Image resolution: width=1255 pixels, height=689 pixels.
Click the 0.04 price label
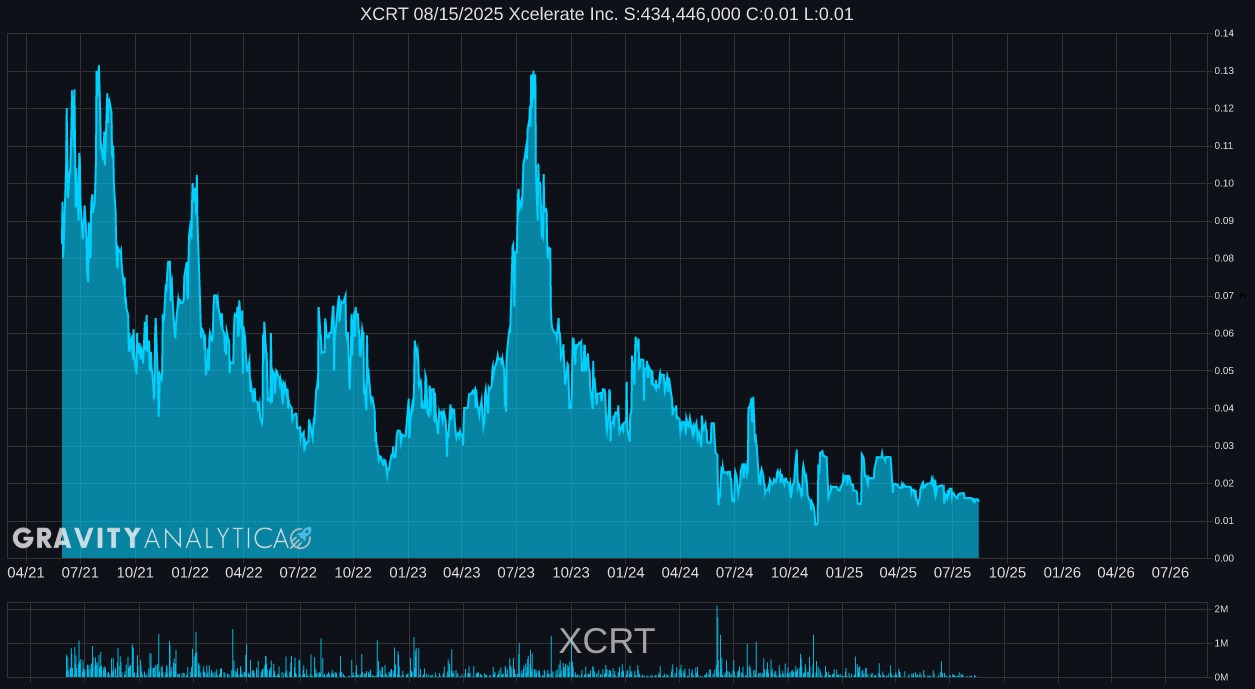(1223, 409)
